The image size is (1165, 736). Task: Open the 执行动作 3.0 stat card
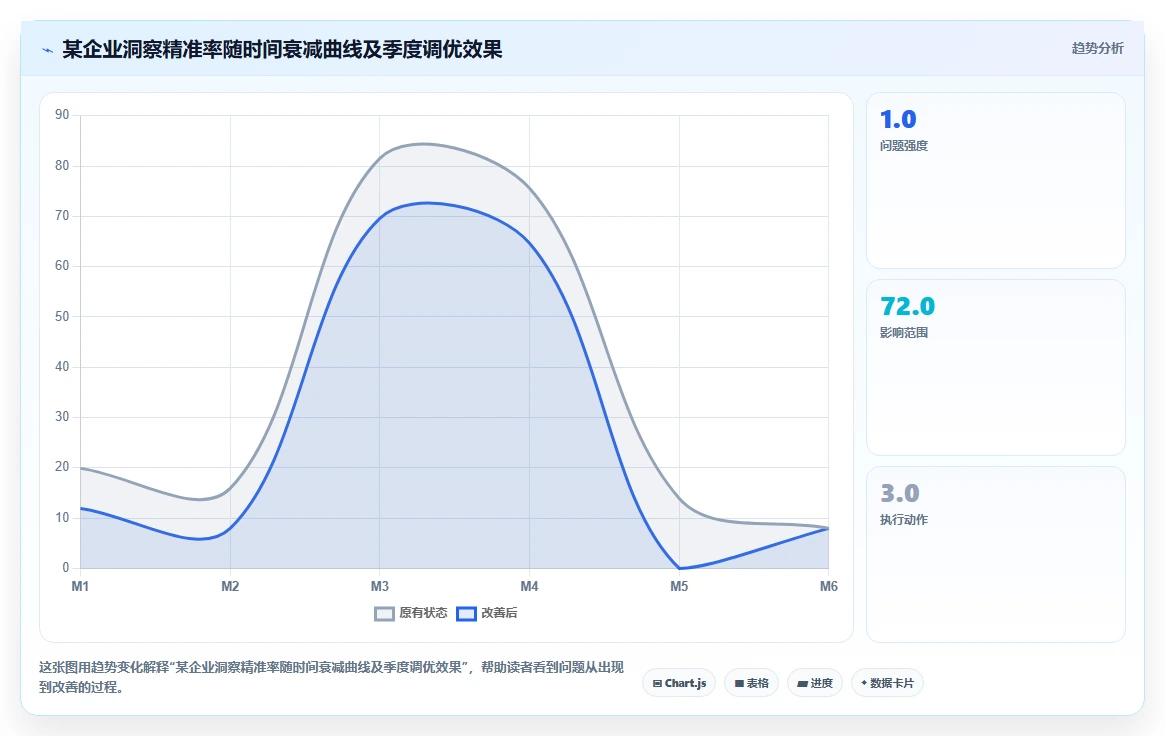(996, 555)
